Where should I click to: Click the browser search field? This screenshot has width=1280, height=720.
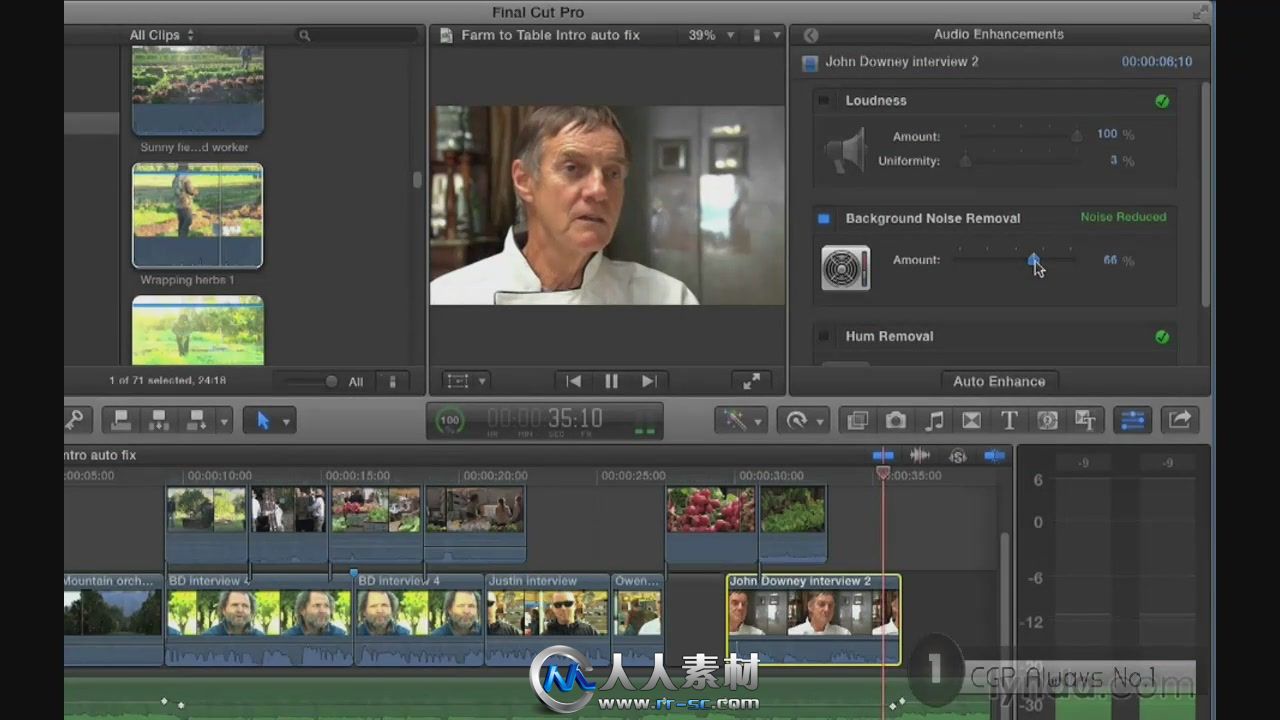357,35
